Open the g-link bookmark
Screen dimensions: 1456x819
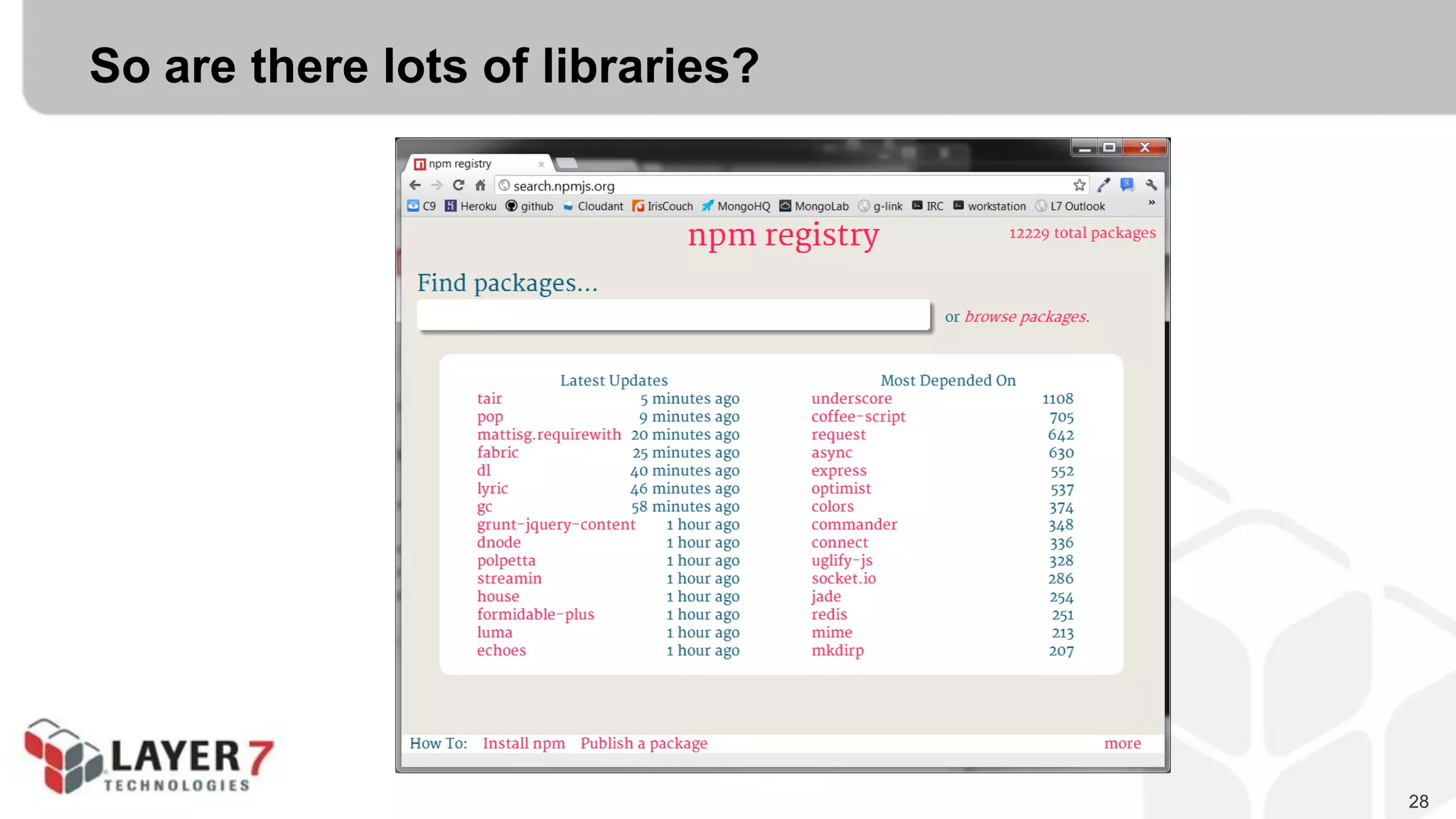[x=880, y=206]
